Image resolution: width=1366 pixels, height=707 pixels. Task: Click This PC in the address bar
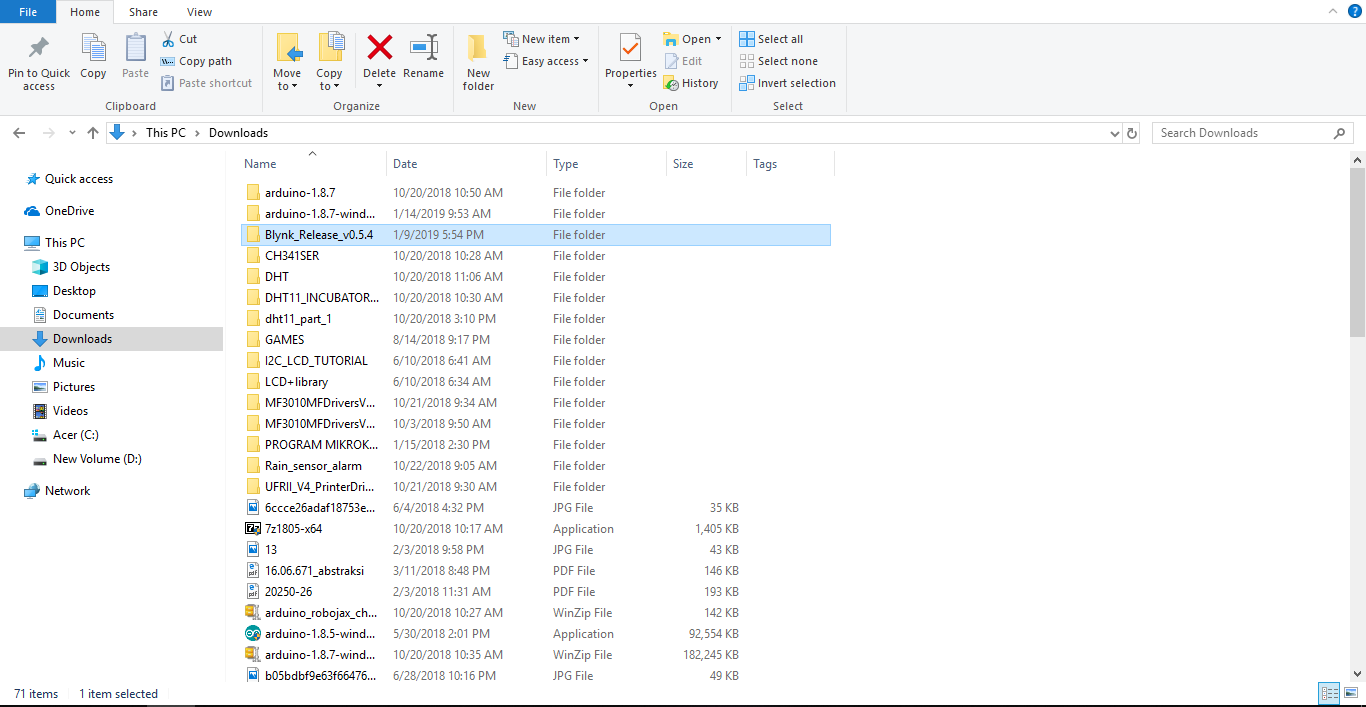tap(166, 133)
